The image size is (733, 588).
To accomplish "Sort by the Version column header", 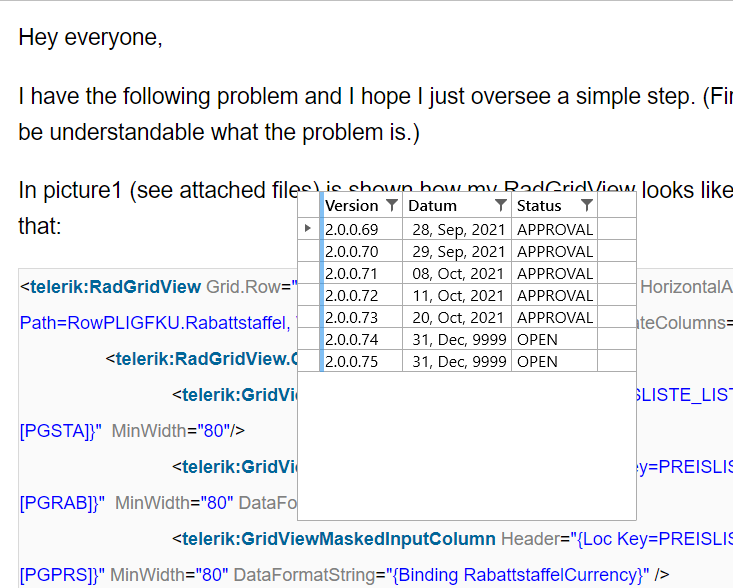I will pos(352,205).
